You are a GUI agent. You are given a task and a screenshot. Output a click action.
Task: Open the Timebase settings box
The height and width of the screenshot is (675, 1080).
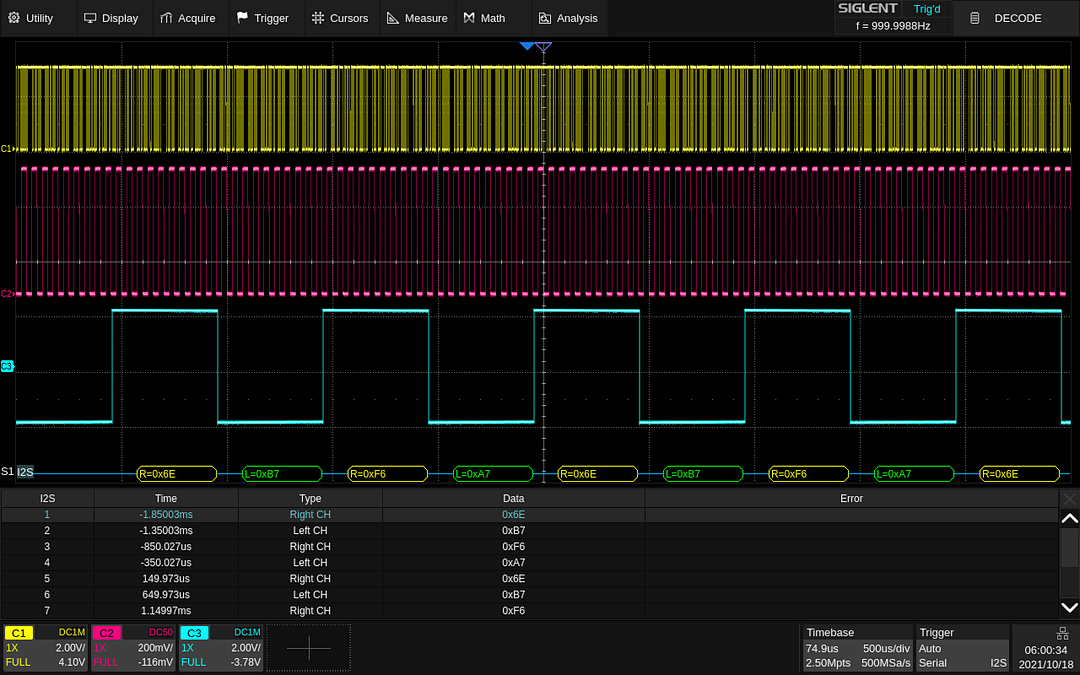coord(857,647)
